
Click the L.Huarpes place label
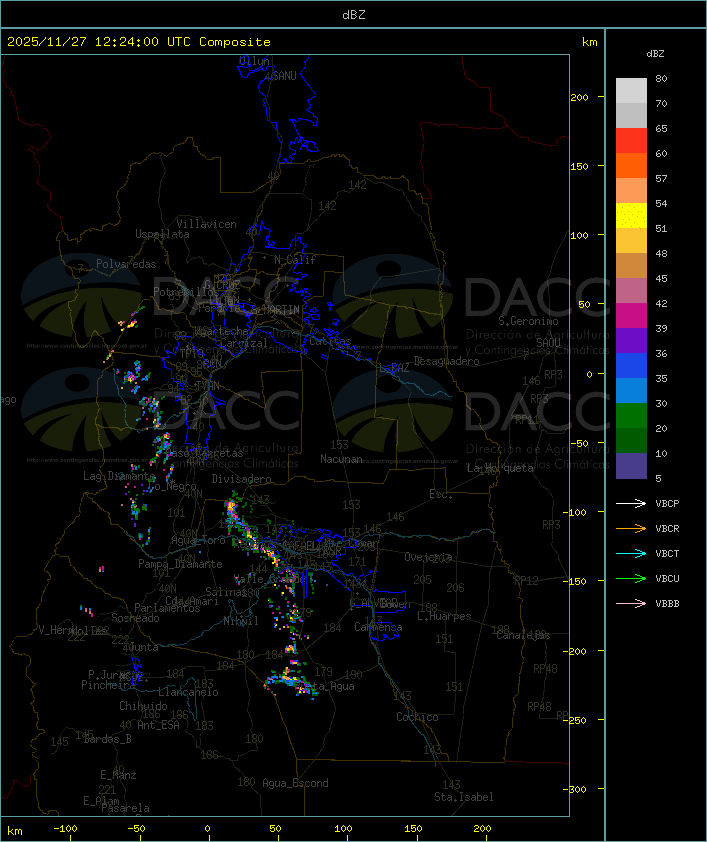(444, 616)
